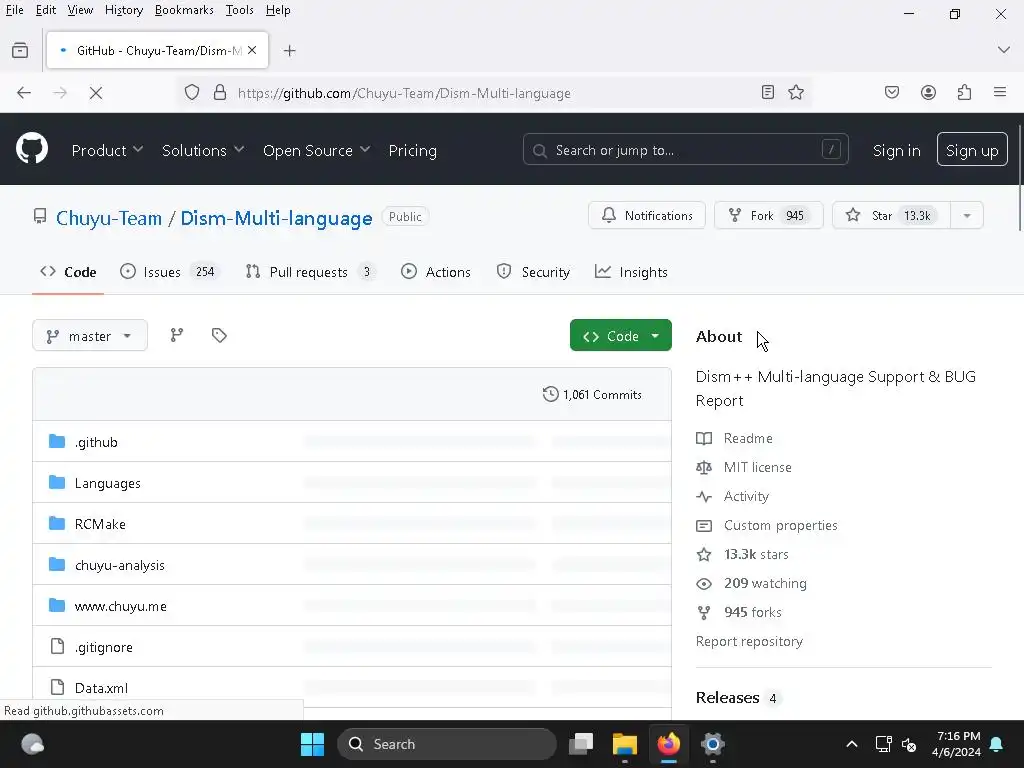Stop loading the page with X button
The width and height of the screenshot is (1024, 768).
pos(96,93)
